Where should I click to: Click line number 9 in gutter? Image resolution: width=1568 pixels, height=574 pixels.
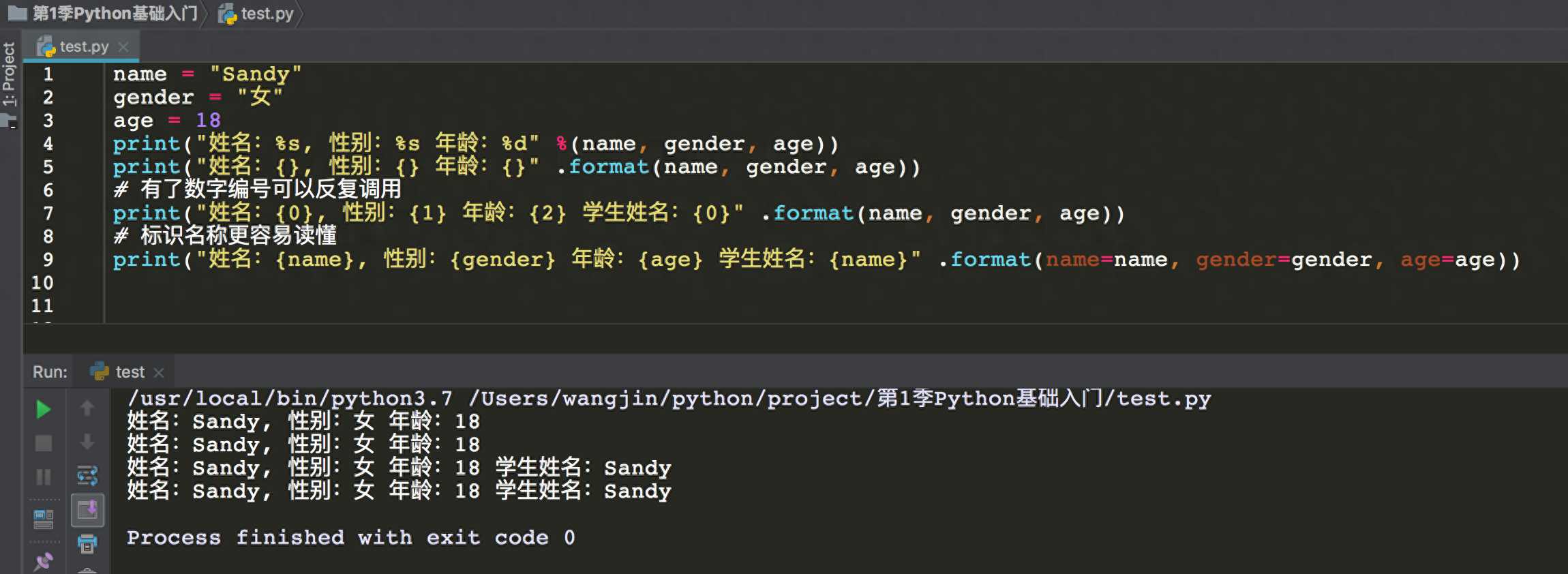click(x=48, y=259)
